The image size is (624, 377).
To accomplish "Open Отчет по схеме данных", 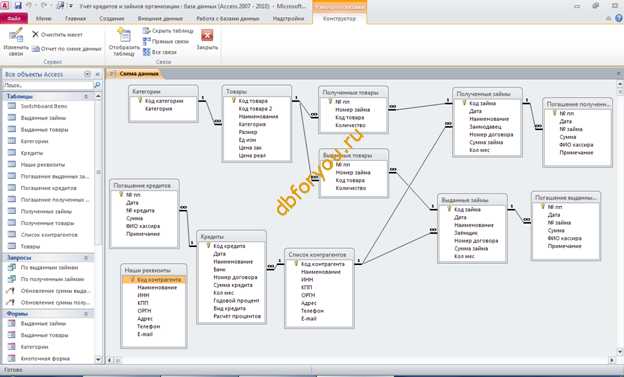I will coord(66,49).
